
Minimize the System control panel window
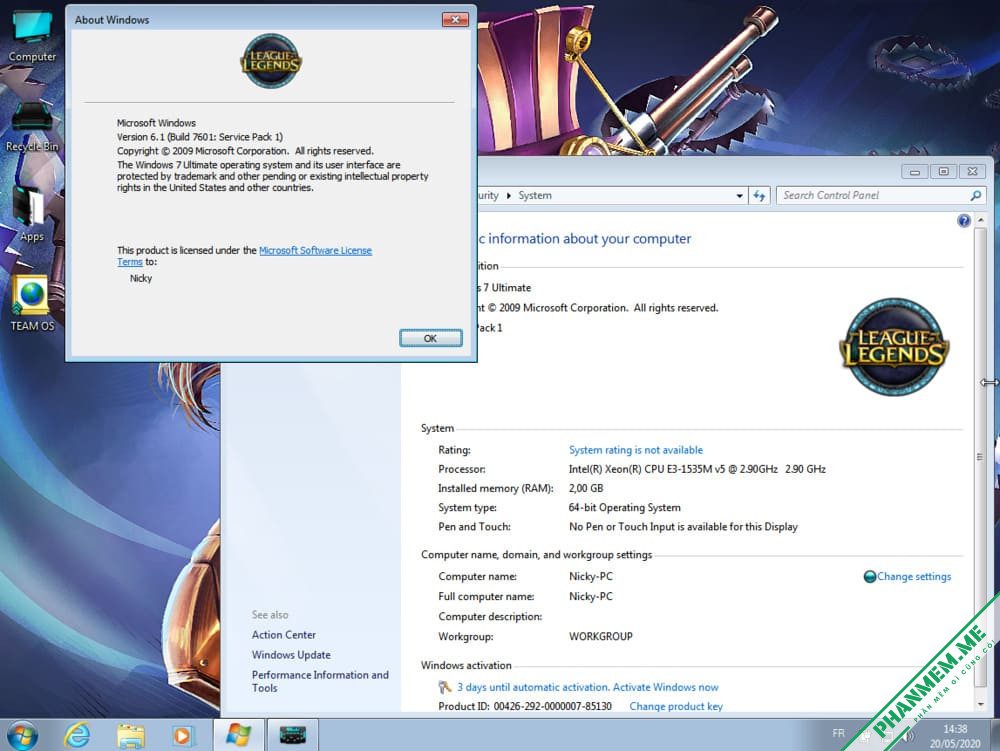[915, 171]
